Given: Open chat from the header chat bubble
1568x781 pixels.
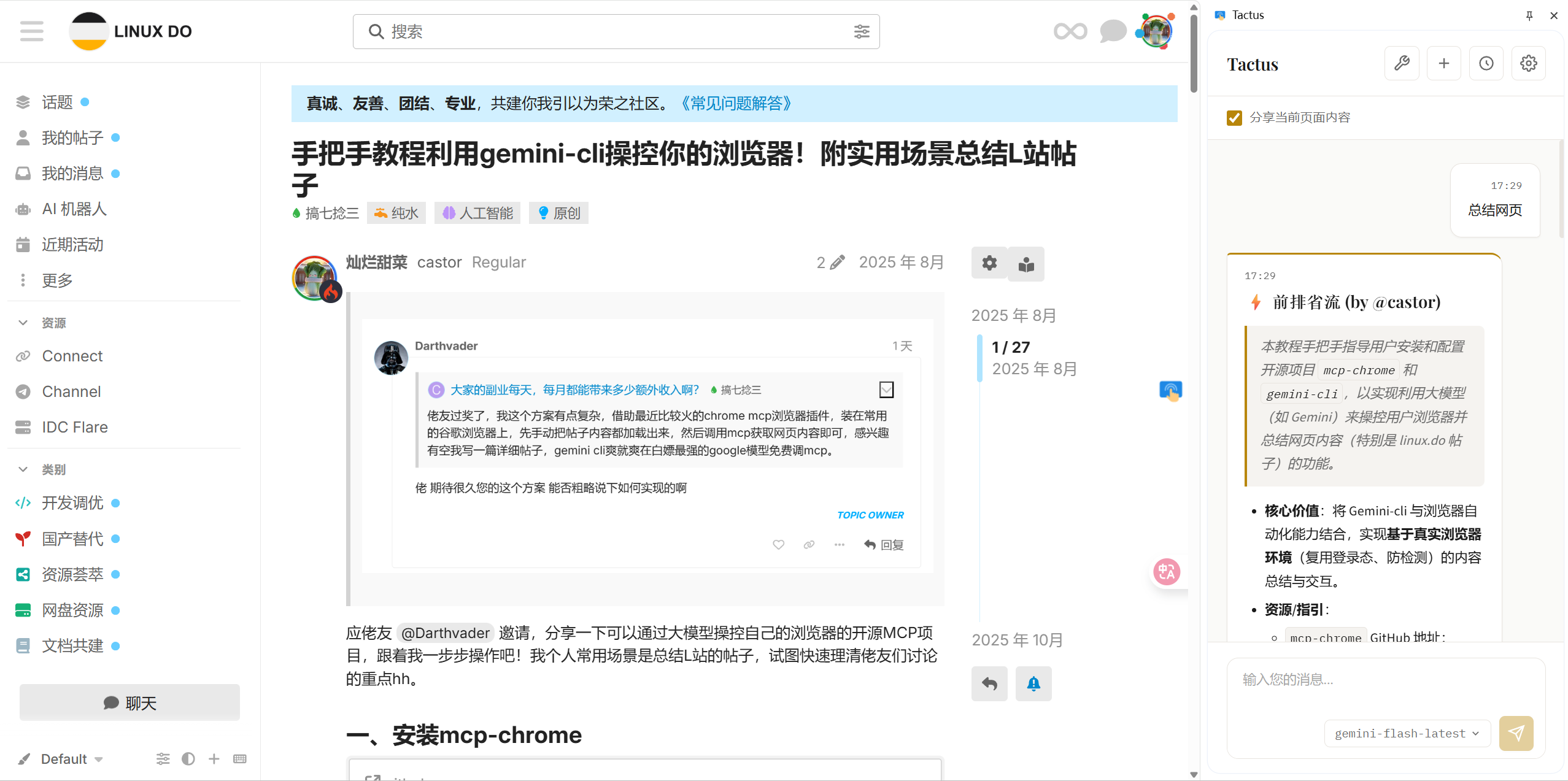Looking at the screenshot, I should pos(1112,31).
